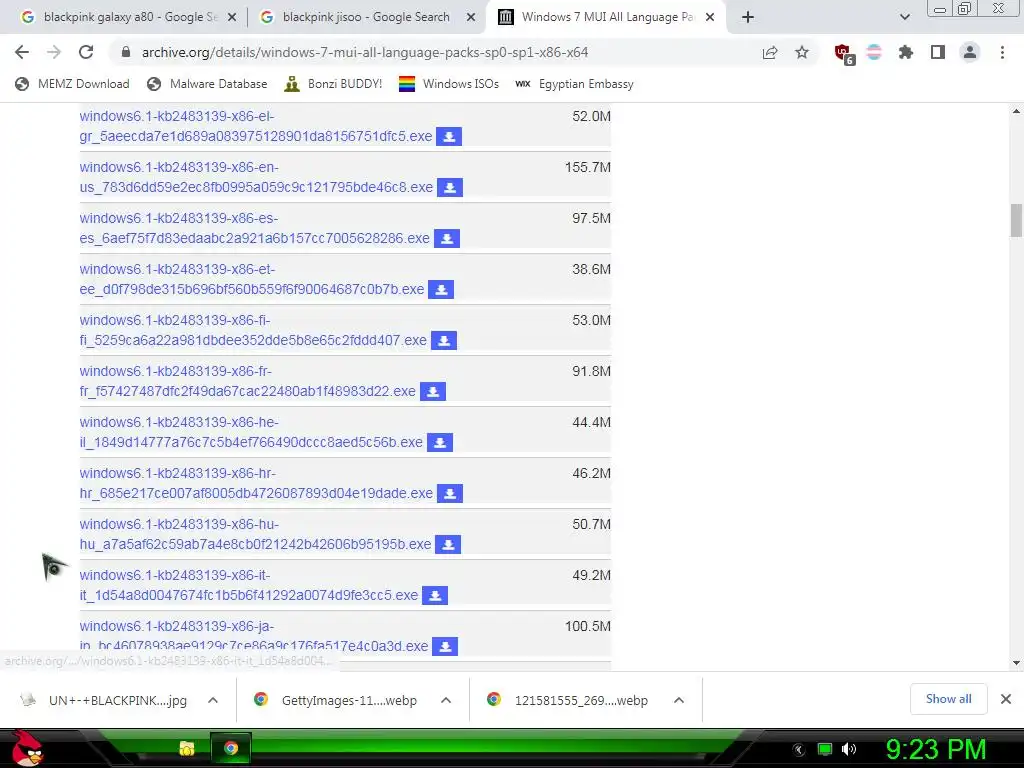
Task: Open Malware Database bookmark
Action: (x=207, y=84)
